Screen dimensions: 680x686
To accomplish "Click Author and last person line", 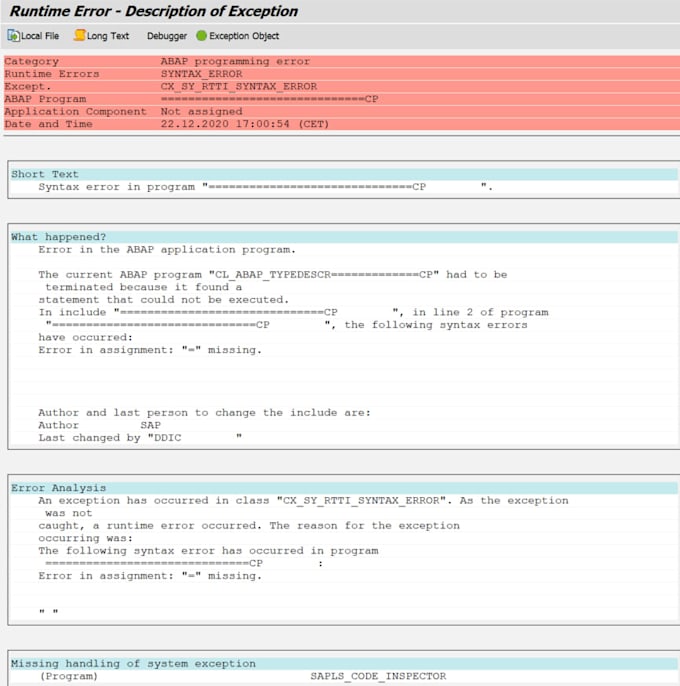I will 204,413.
